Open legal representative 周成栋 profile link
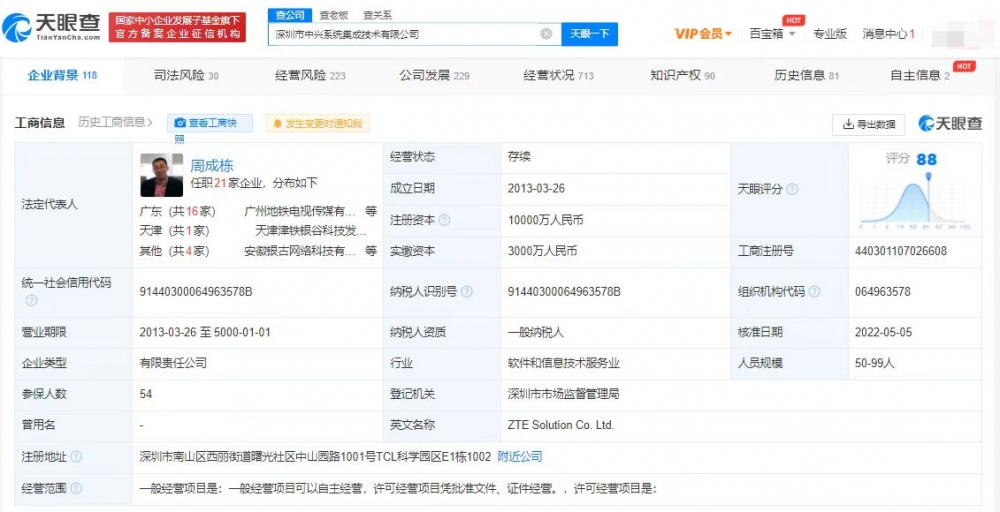1000x512 pixels. coord(212,166)
